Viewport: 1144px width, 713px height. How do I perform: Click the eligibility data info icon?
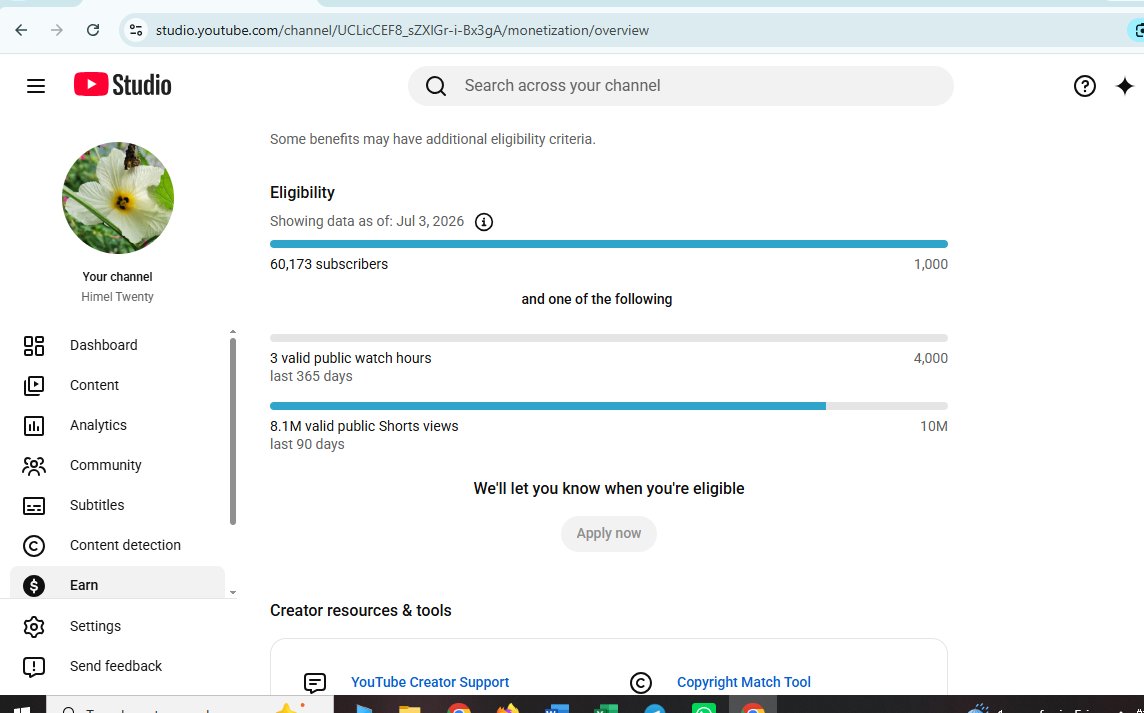tap(484, 222)
